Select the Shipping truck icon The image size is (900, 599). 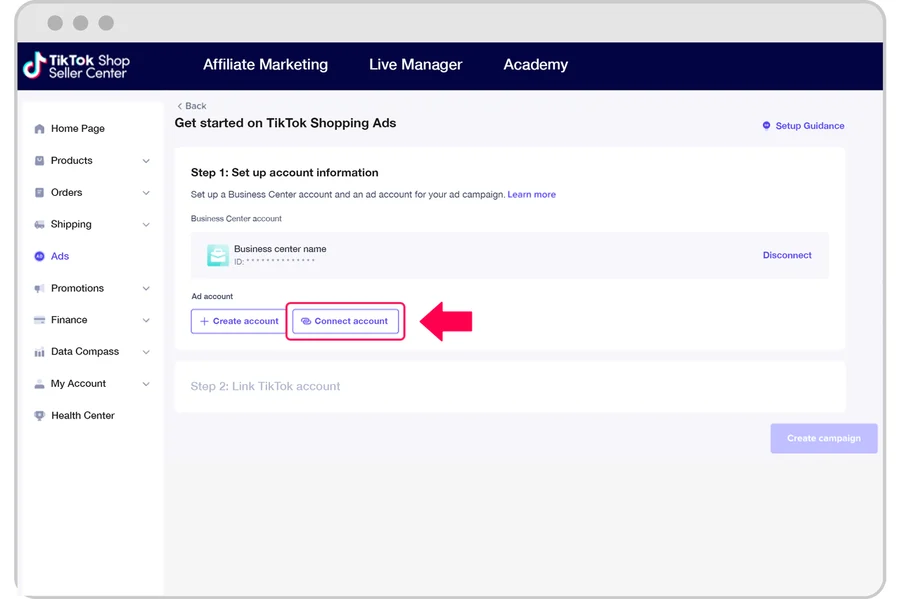tap(38, 224)
